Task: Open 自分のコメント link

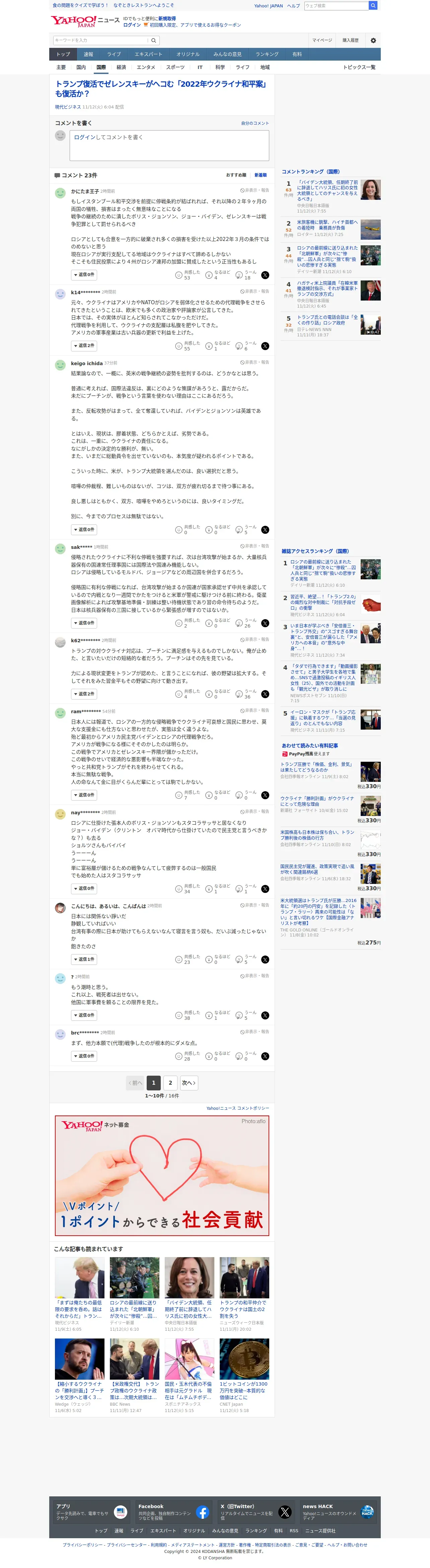Action: coord(255,123)
